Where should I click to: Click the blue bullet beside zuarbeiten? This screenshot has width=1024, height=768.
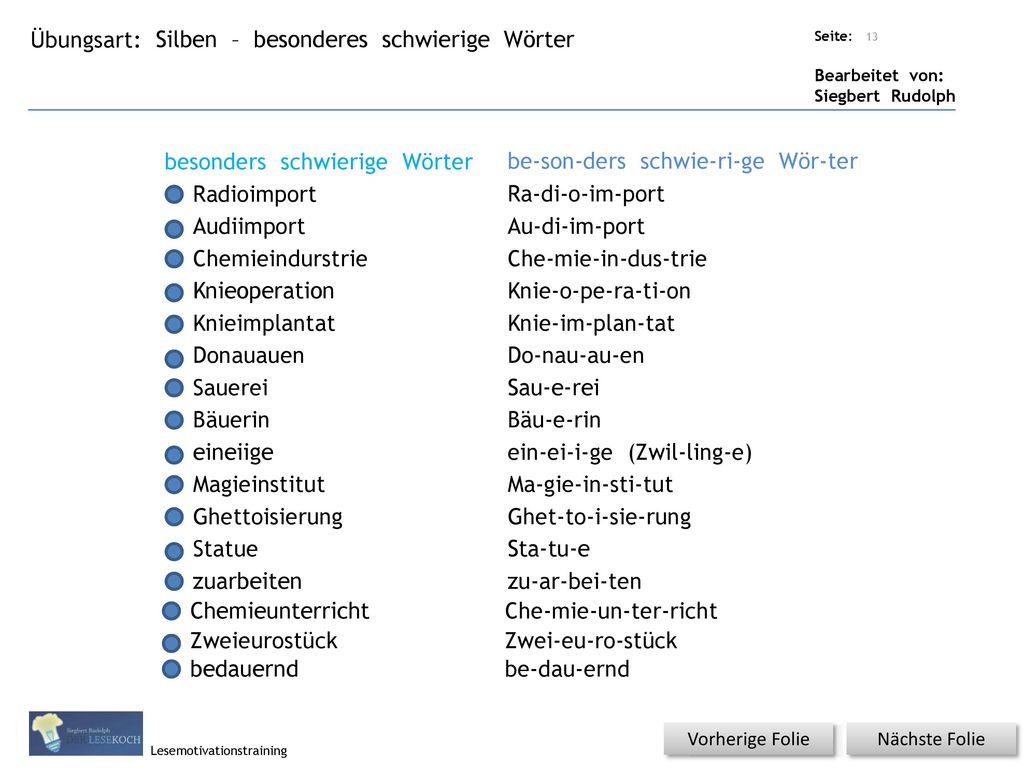(x=174, y=581)
